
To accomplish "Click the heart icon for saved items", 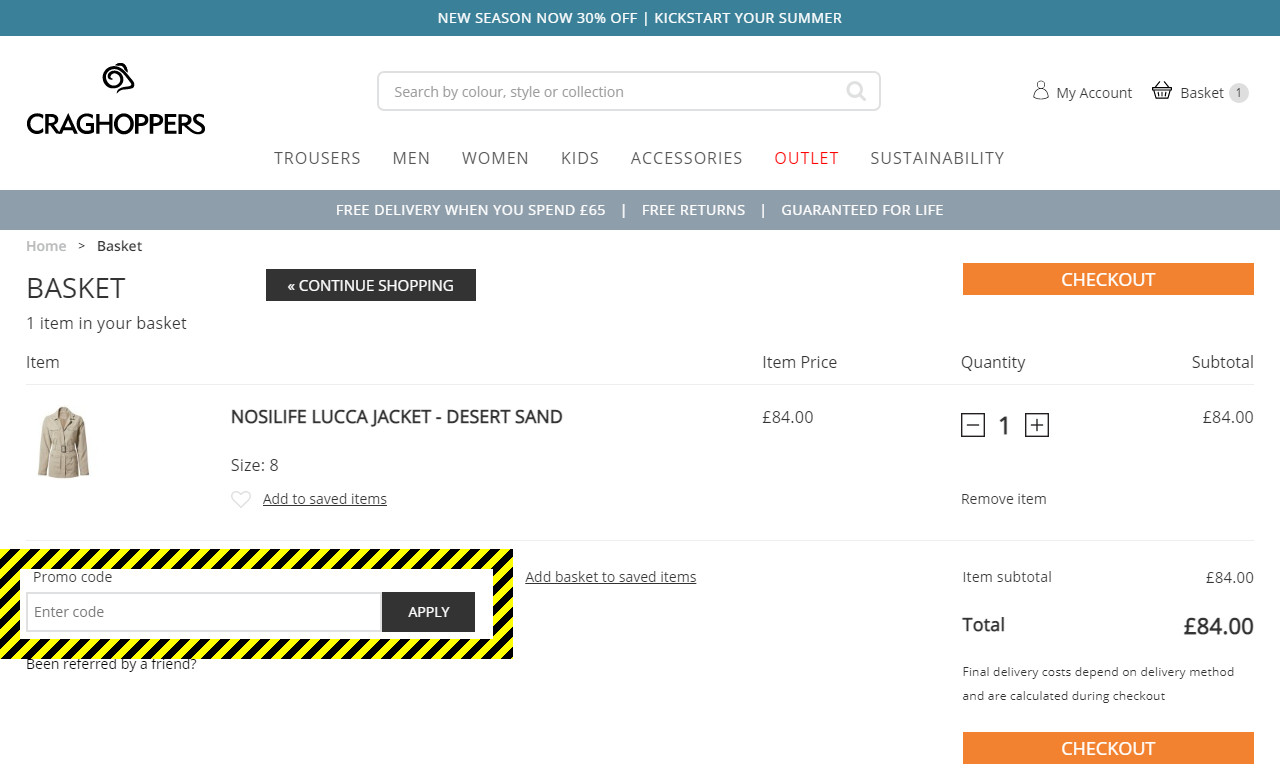I will click(241, 499).
